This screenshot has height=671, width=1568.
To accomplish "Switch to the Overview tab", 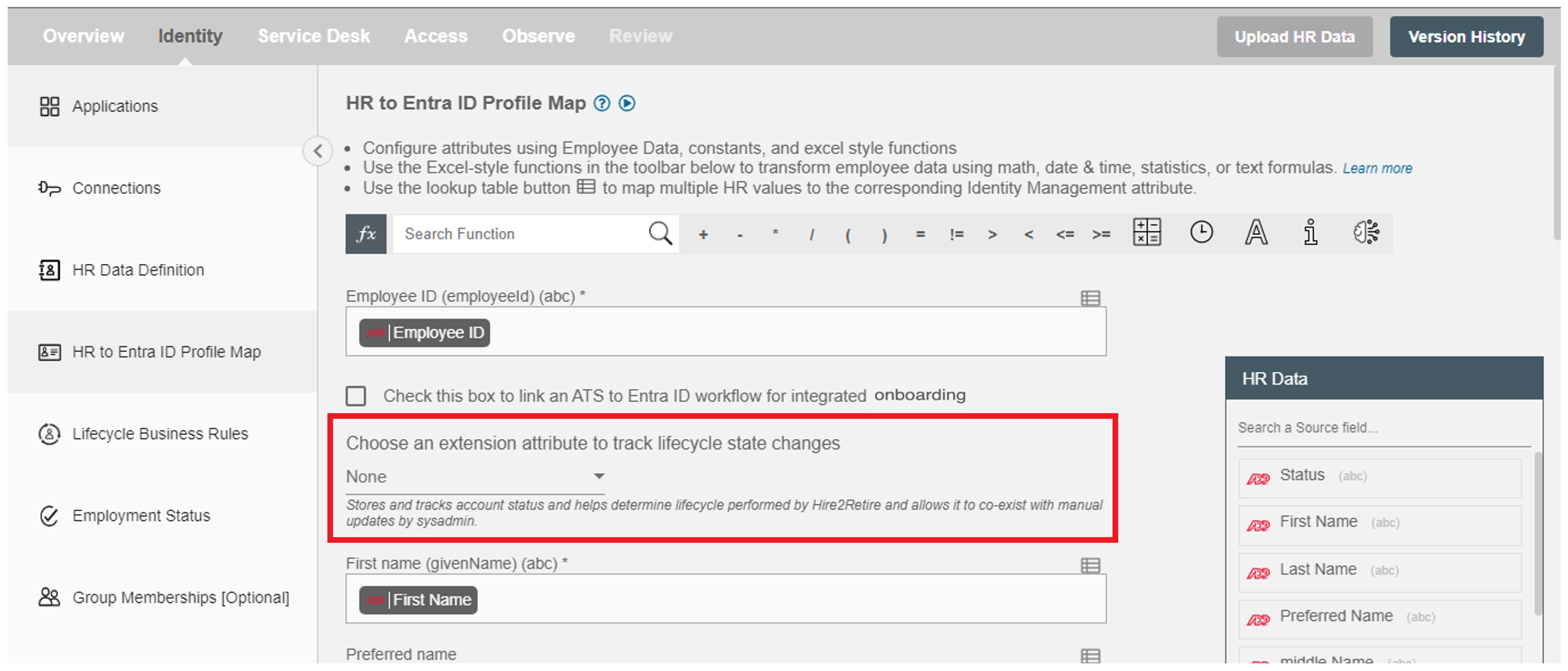I will [83, 36].
